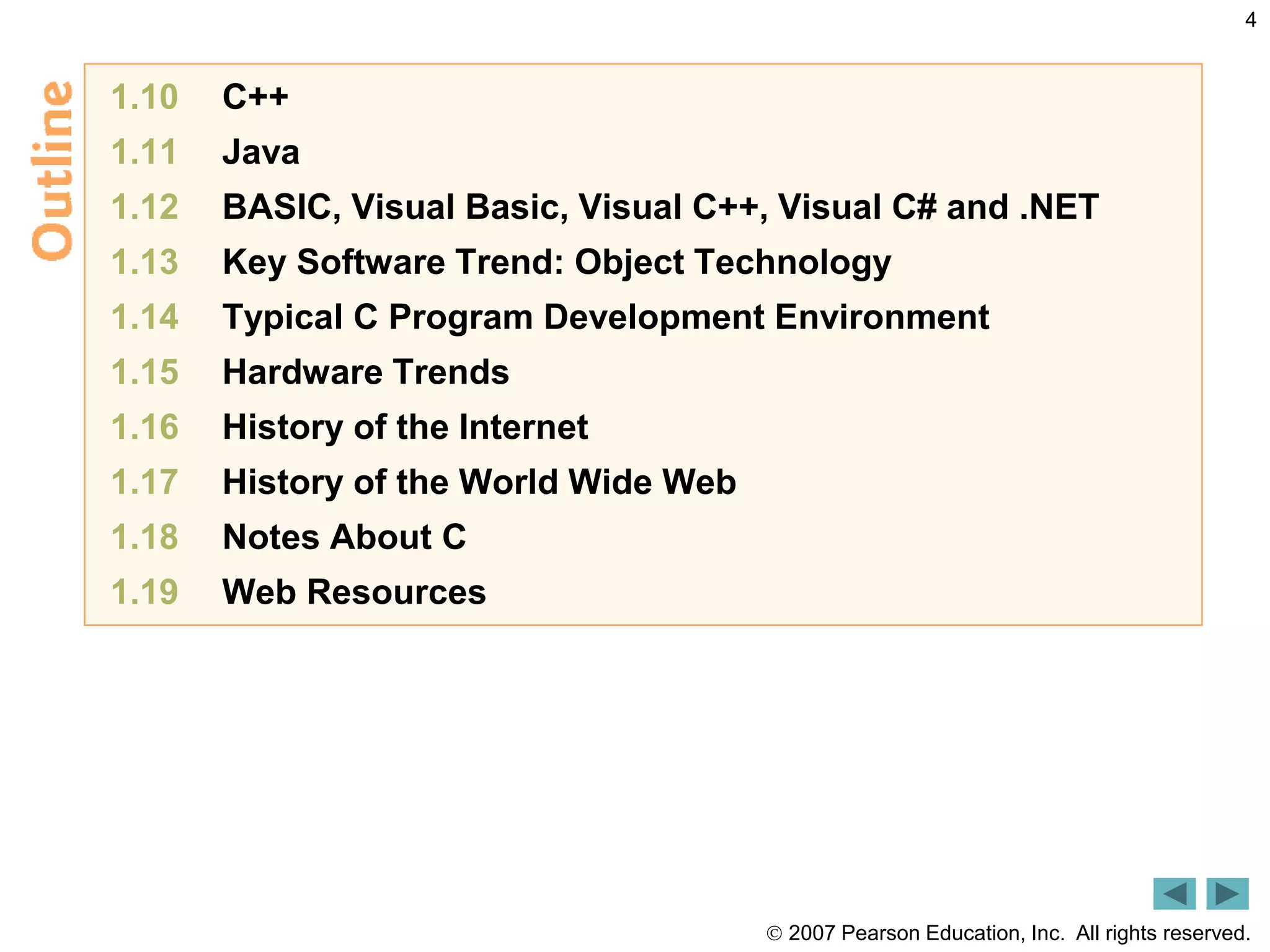Click the 2007 Pearson Education copyright notice

click(x=1008, y=933)
